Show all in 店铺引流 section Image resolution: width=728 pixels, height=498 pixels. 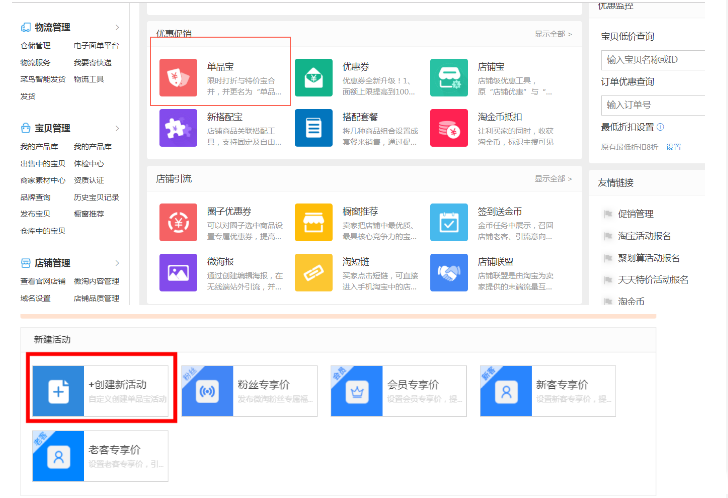[553, 179]
